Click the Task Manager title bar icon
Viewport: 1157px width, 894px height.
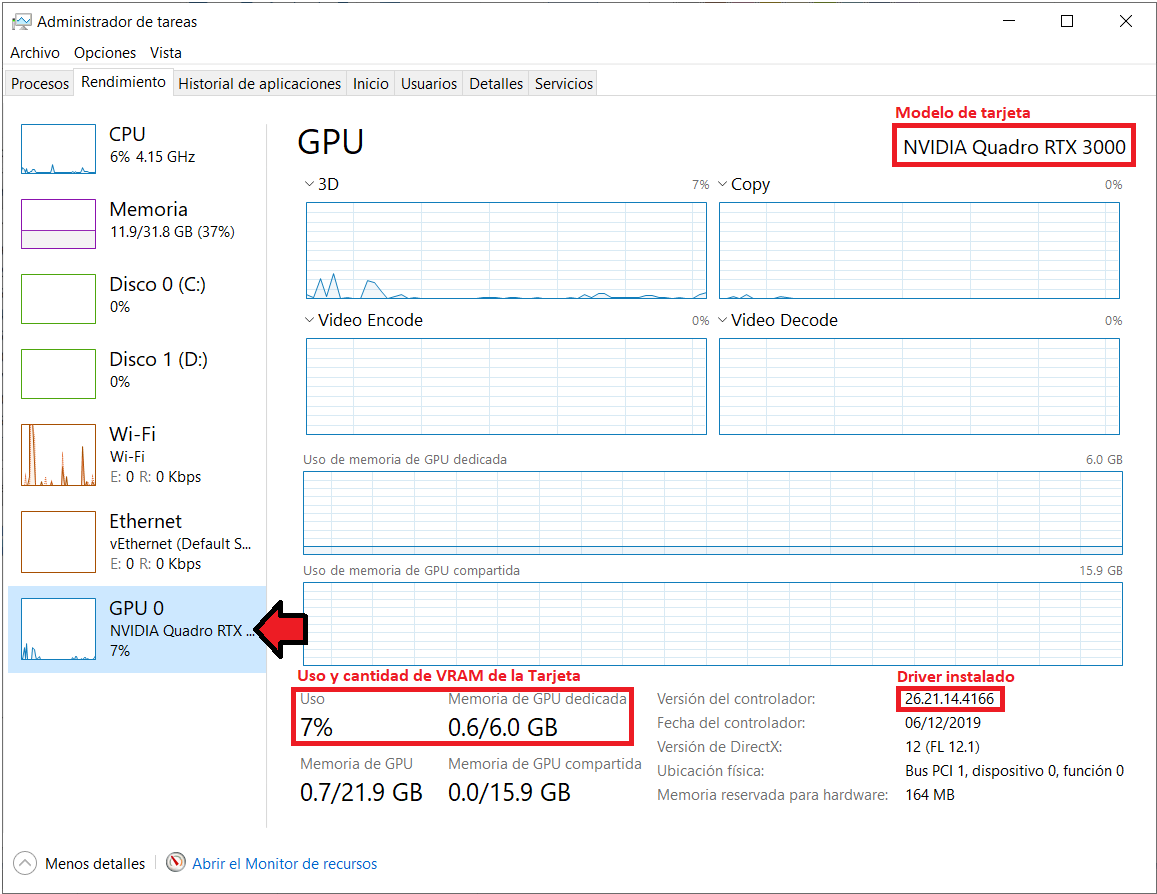tap(21, 21)
